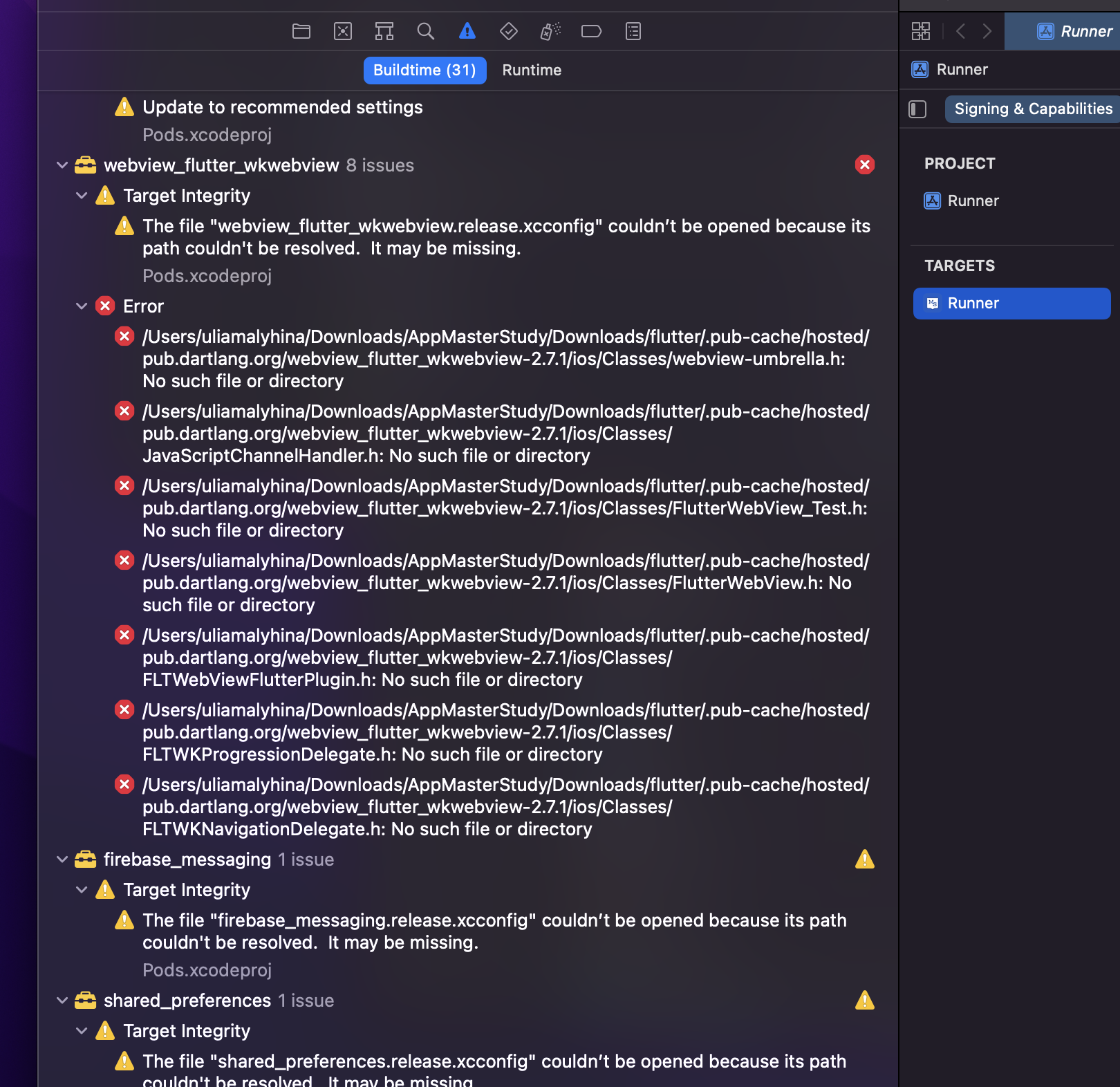Click warning icon for firebase_messaging.release.xcconfig message
The width and height of the screenshot is (1120, 1087).
click(x=124, y=920)
